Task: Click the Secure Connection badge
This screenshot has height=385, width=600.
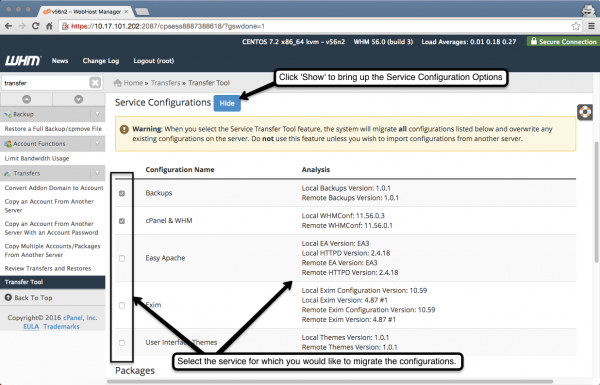Action: click(x=563, y=41)
